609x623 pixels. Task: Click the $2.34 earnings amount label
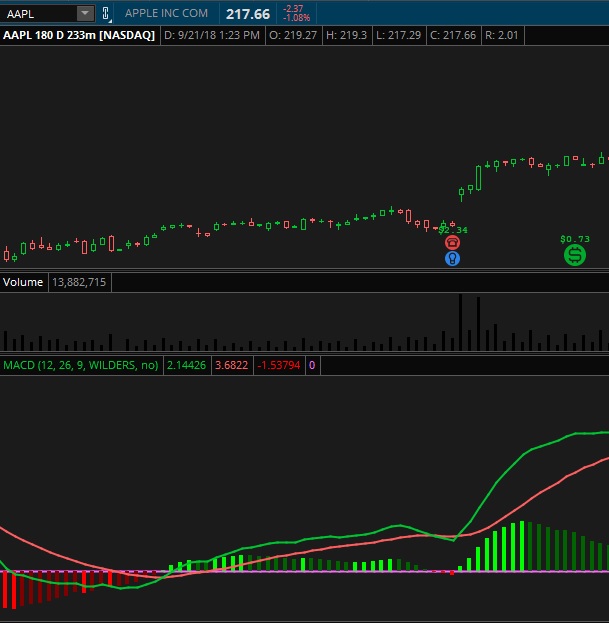coord(453,230)
